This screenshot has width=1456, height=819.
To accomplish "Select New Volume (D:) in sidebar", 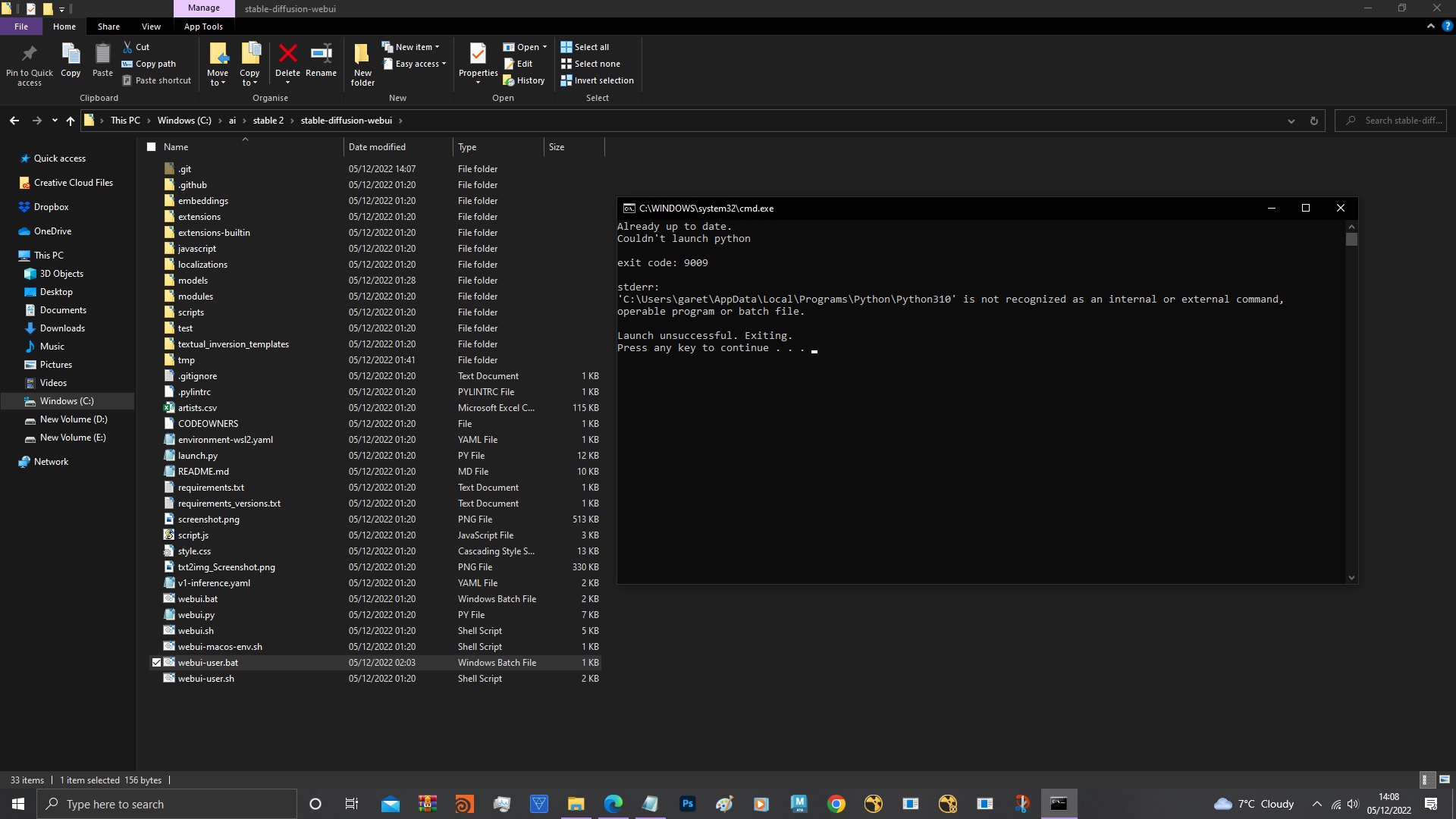I will [x=73, y=419].
